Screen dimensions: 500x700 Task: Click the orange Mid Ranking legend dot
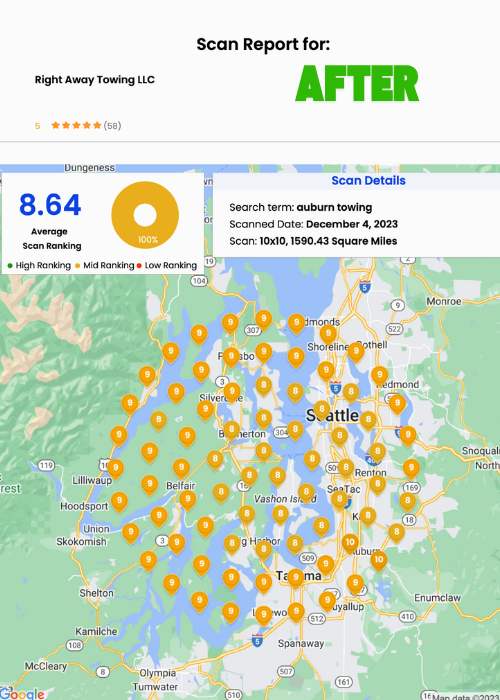(x=77, y=266)
